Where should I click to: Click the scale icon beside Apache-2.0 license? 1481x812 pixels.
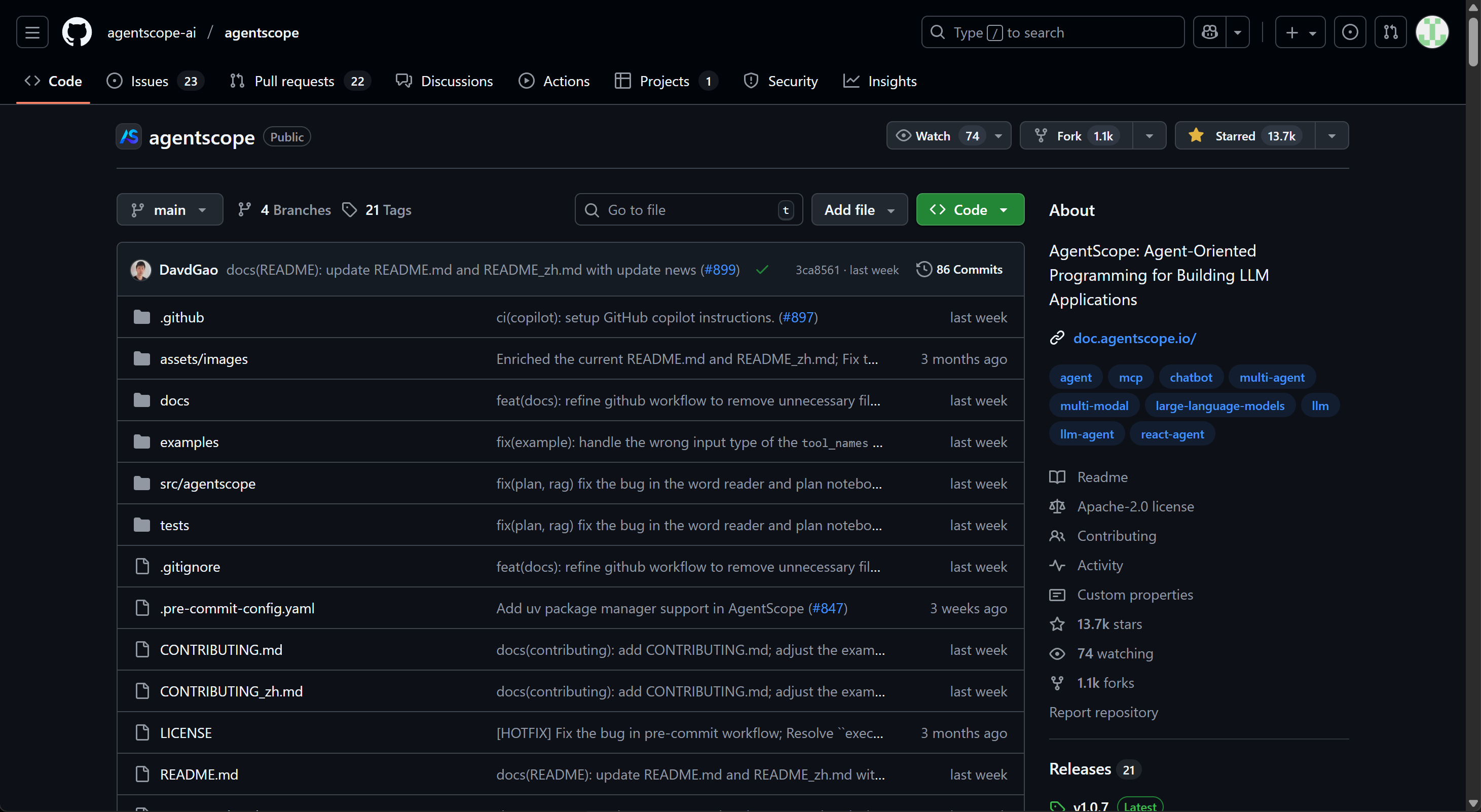click(x=1057, y=507)
